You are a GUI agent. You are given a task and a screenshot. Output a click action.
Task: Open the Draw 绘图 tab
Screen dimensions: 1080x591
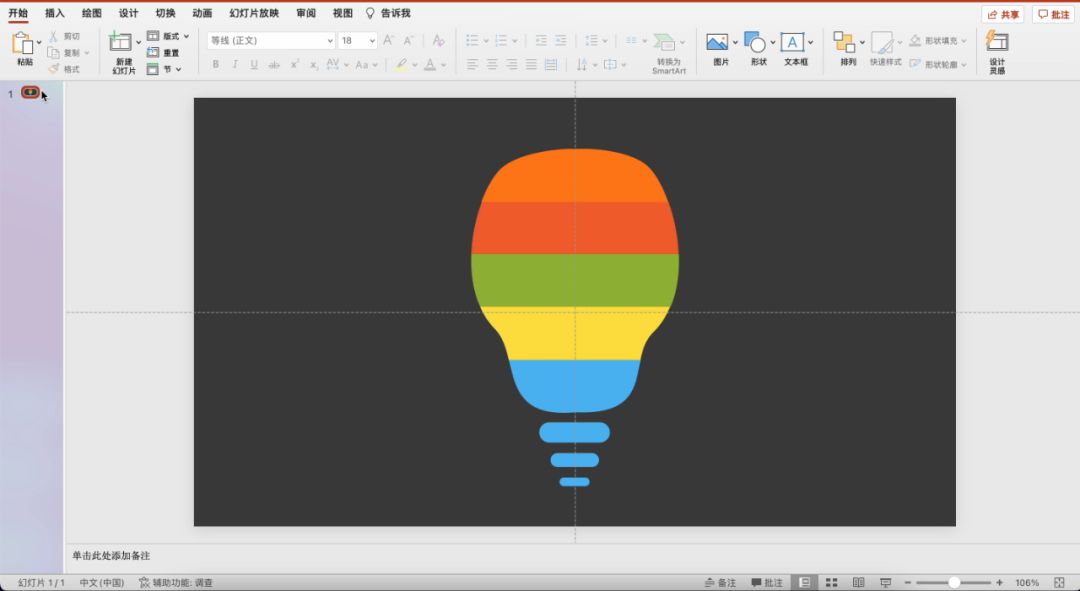coord(92,13)
